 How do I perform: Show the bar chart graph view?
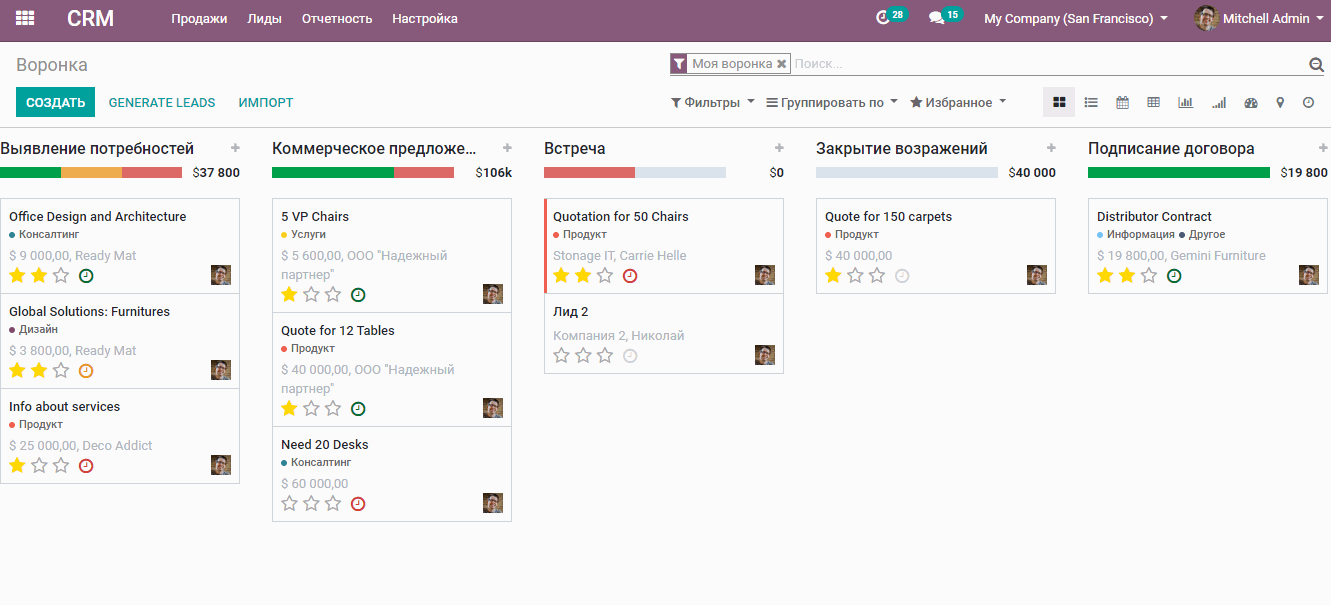1185,102
